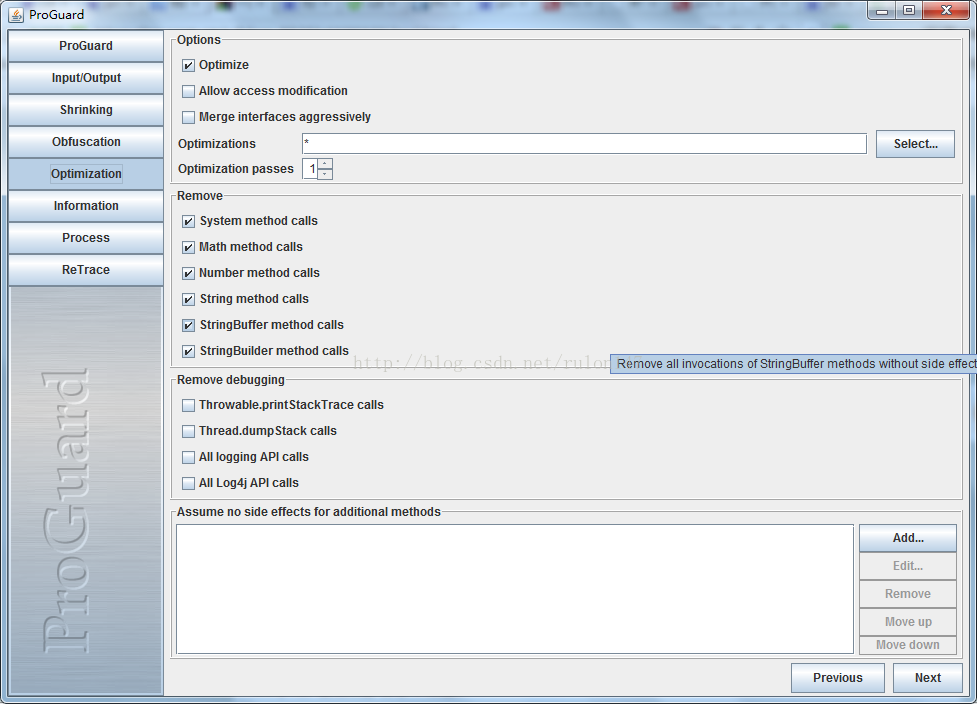Maximize the ProGuard window
Viewport: 977px width, 704px height.
(x=909, y=11)
